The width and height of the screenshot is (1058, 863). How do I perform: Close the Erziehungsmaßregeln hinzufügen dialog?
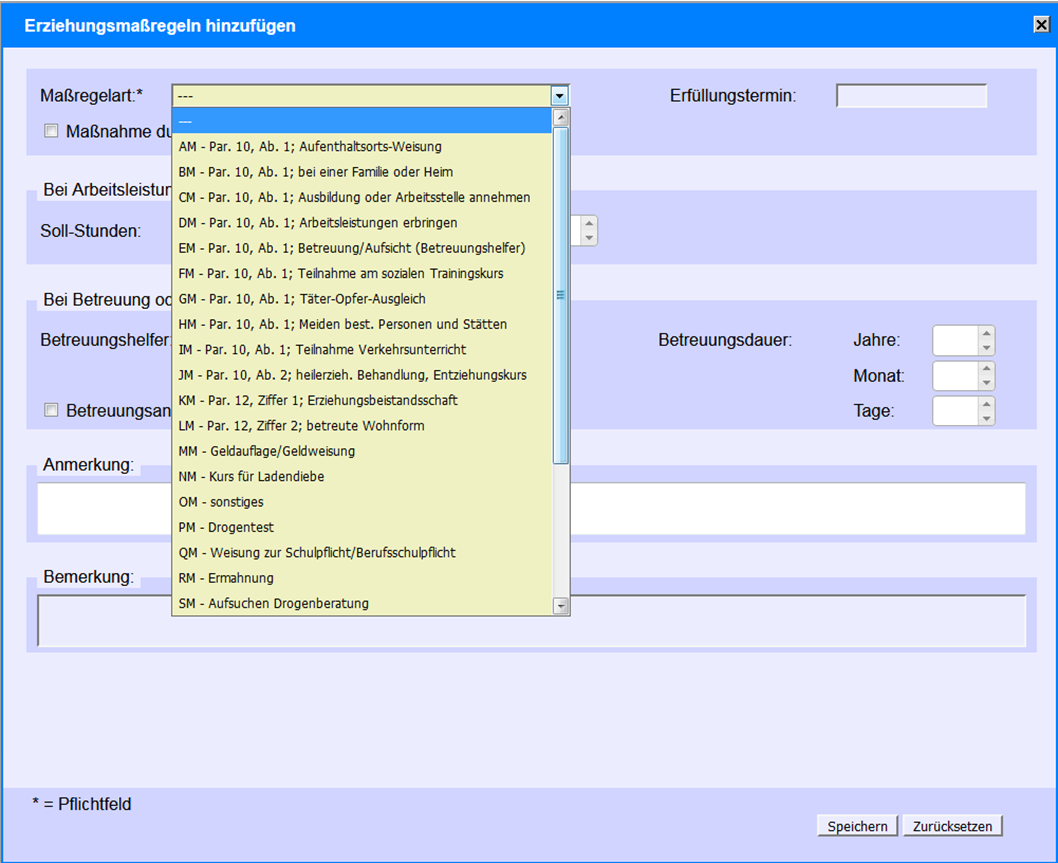pos(1041,26)
